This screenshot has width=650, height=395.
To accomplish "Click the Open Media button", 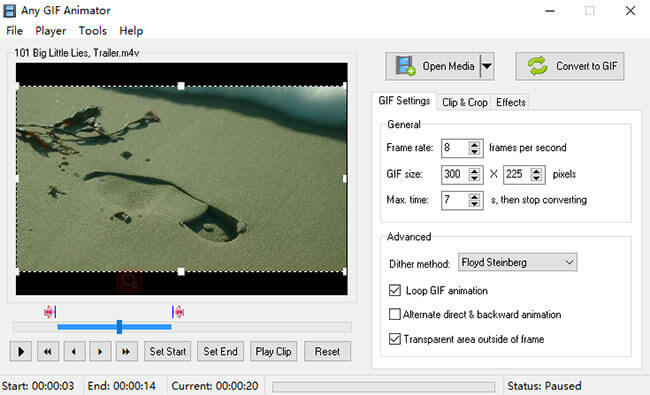I will [x=433, y=66].
